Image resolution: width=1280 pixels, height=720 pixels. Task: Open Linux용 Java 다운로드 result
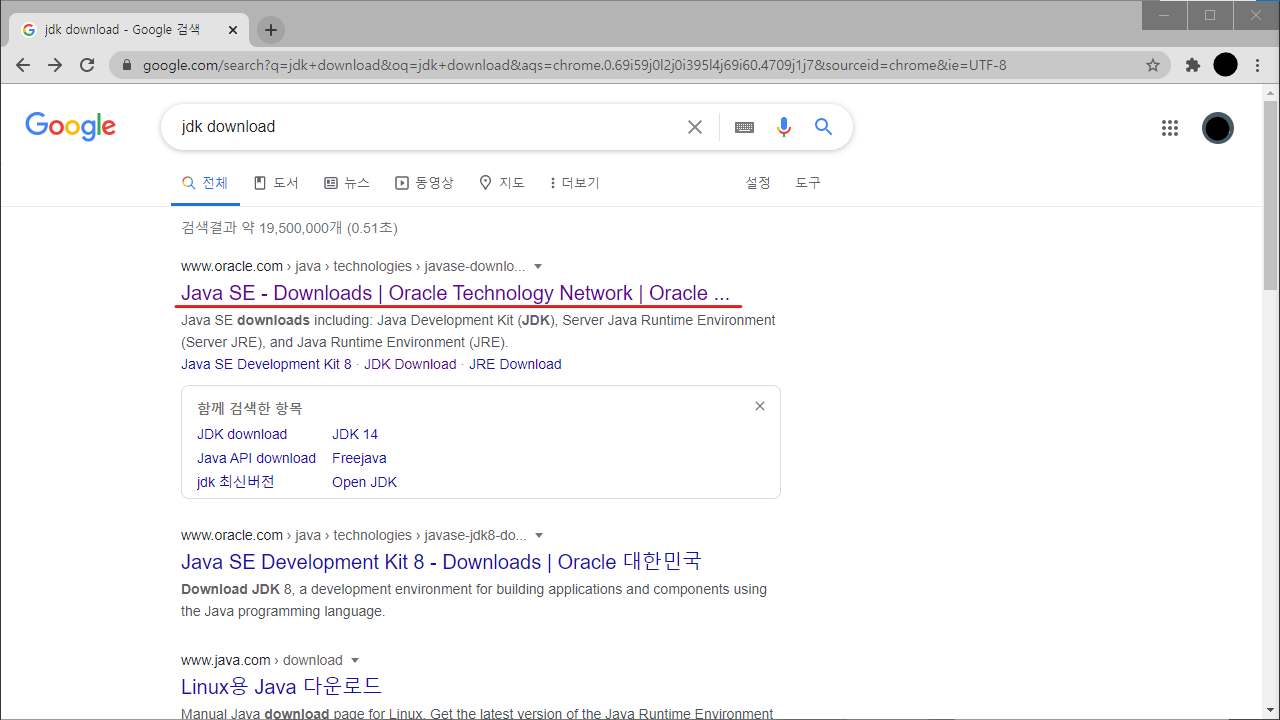click(x=282, y=687)
